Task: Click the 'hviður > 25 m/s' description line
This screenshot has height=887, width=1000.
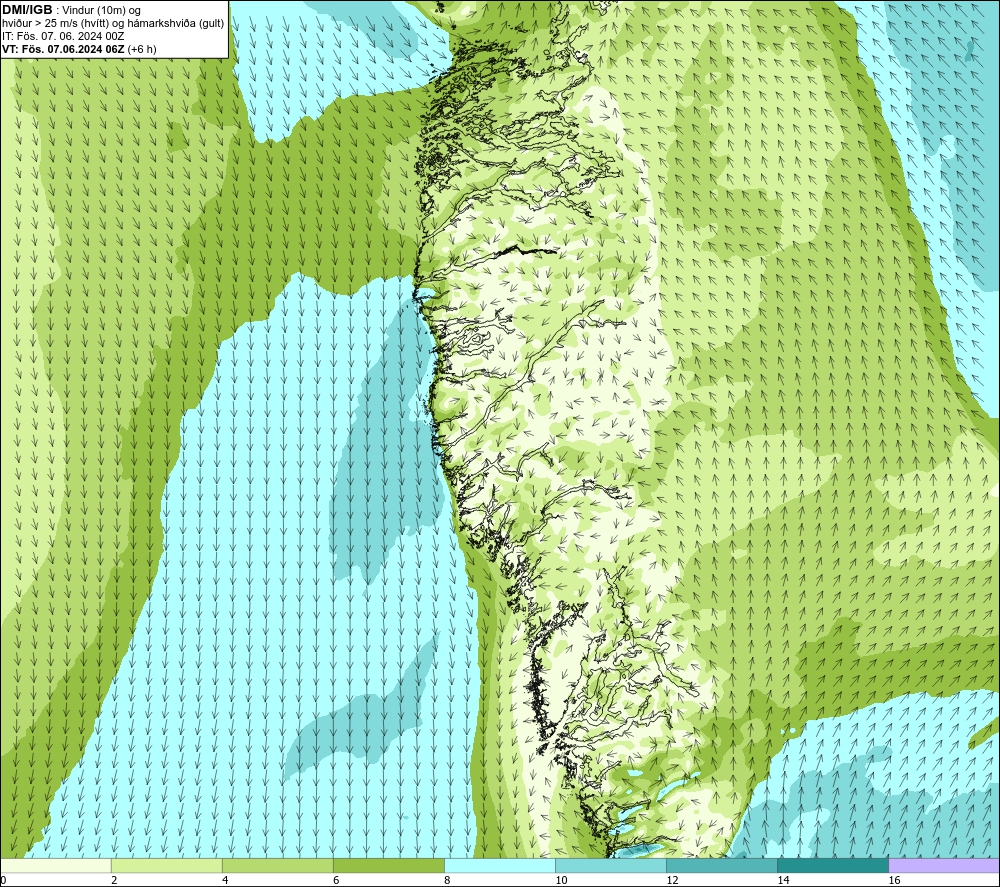Action: pyautogui.click(x=114, y=23)
